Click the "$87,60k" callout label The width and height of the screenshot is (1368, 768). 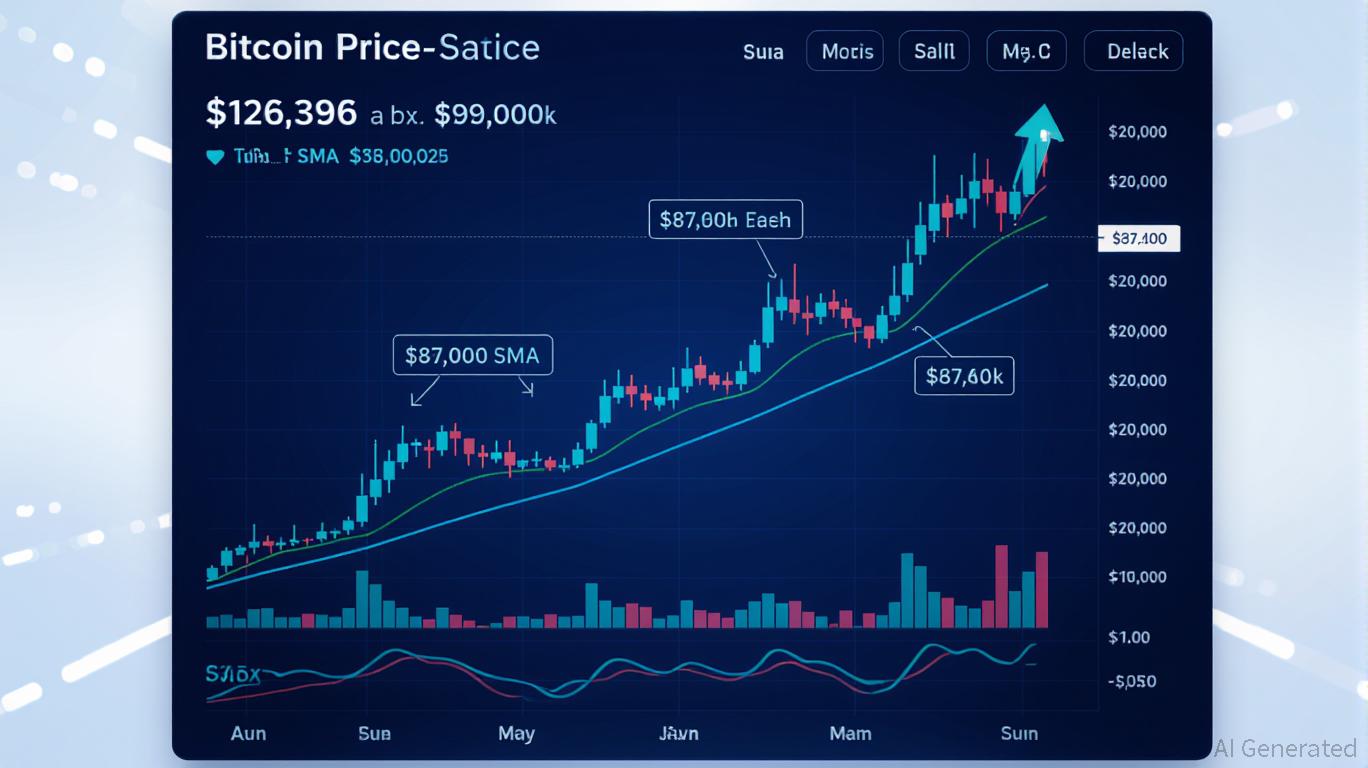[964, 376]
